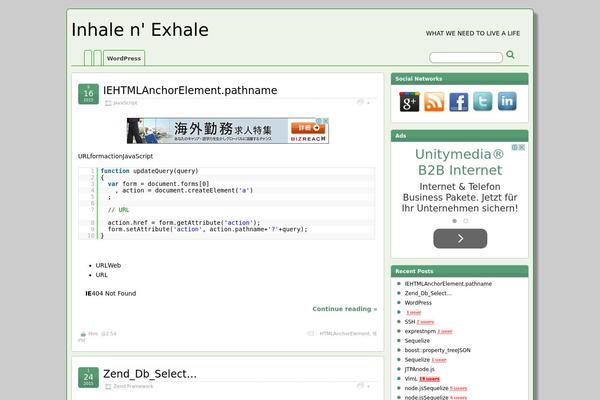This screenshot has height=400, width=600.
Task: Click the Recent Posts widget header
Action: pyautogui.click(x=460, y=271)
